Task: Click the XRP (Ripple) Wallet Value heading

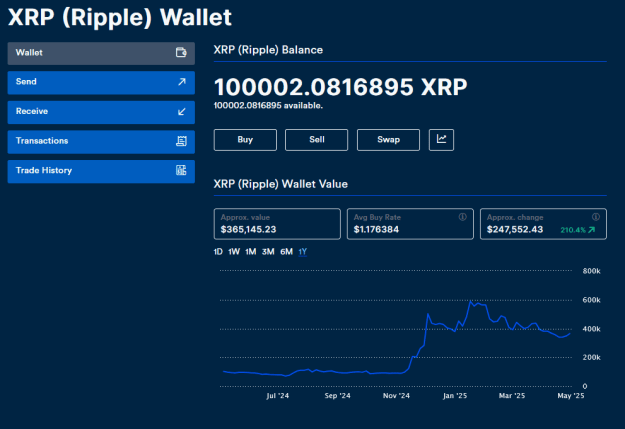Action: 281,184
